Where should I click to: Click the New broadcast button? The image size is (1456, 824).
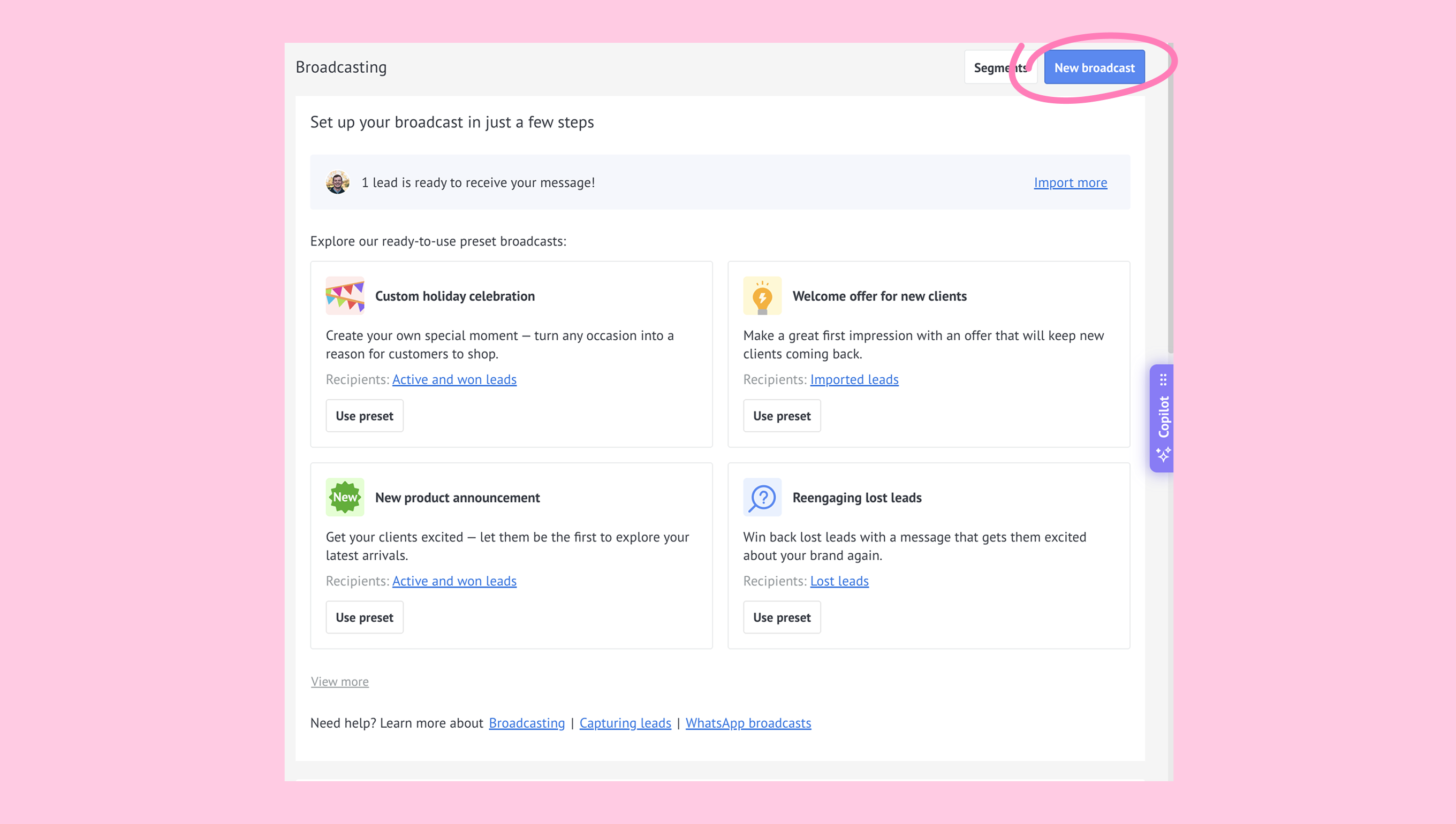point(1094,67)
